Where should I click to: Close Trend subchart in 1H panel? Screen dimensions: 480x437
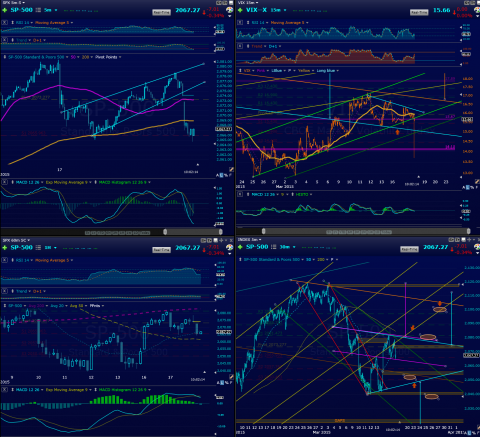click(4, 291)
